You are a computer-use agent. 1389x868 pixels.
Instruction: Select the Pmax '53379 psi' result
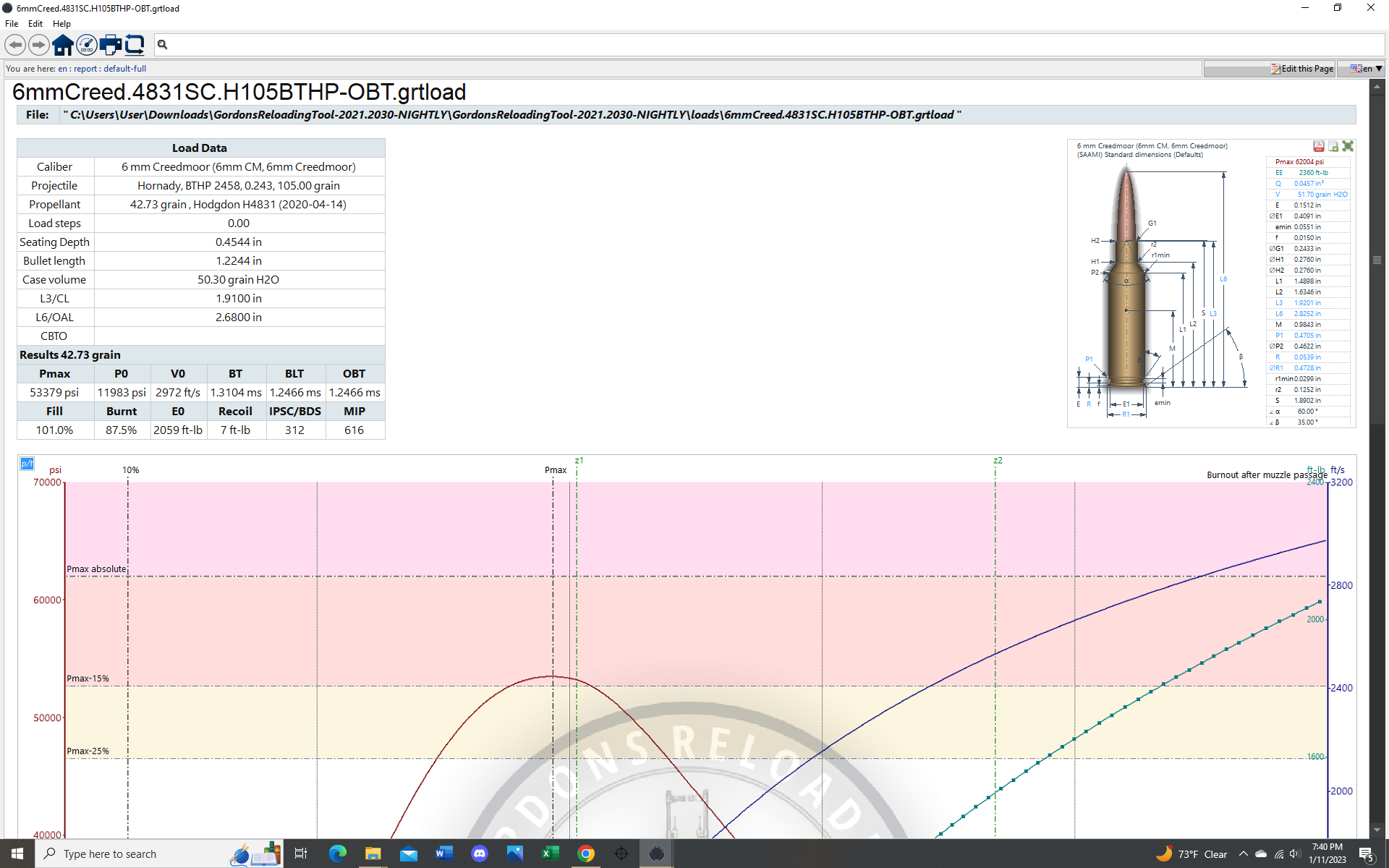[x=54, y=393]
